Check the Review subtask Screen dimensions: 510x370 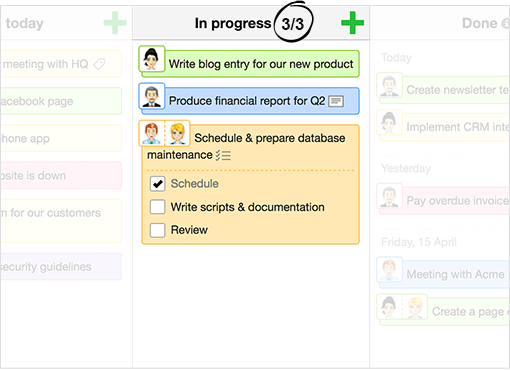click(157, 230)
